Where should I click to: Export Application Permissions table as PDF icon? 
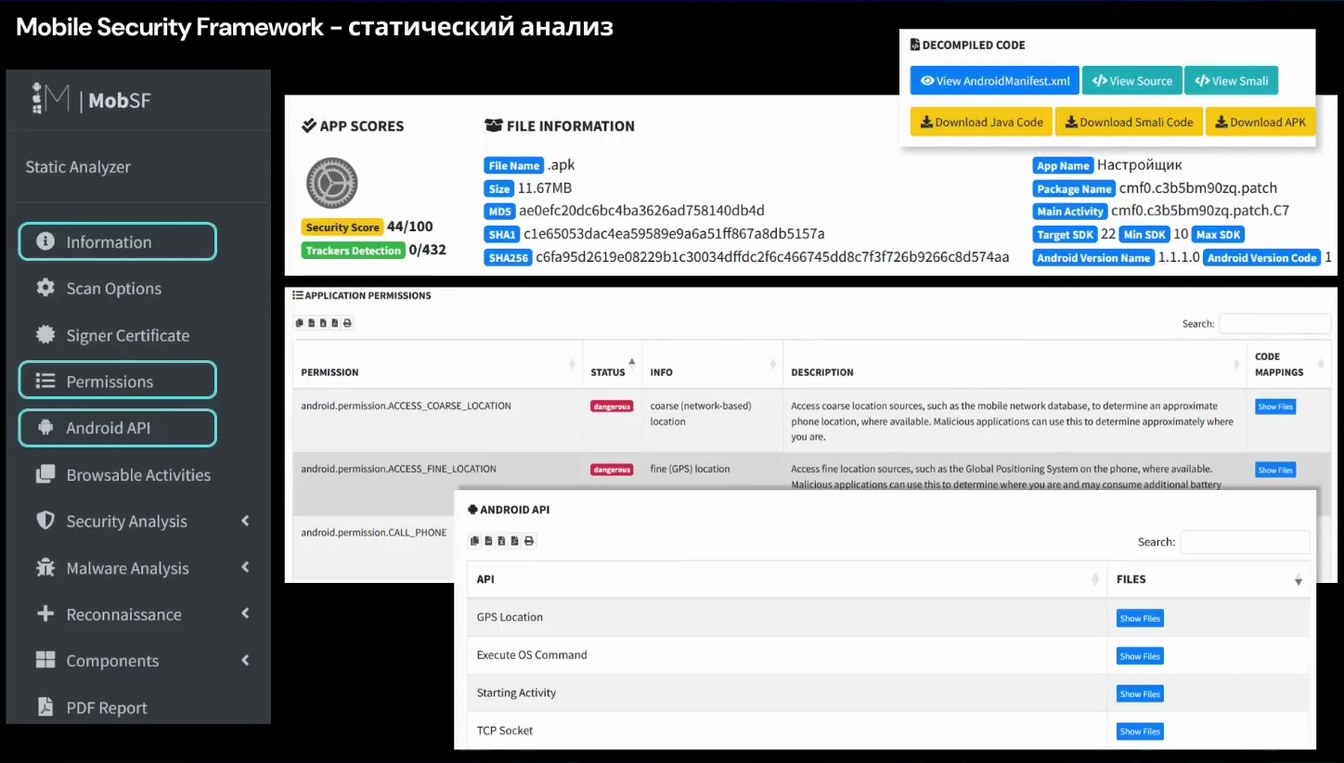tap(335, 323)
